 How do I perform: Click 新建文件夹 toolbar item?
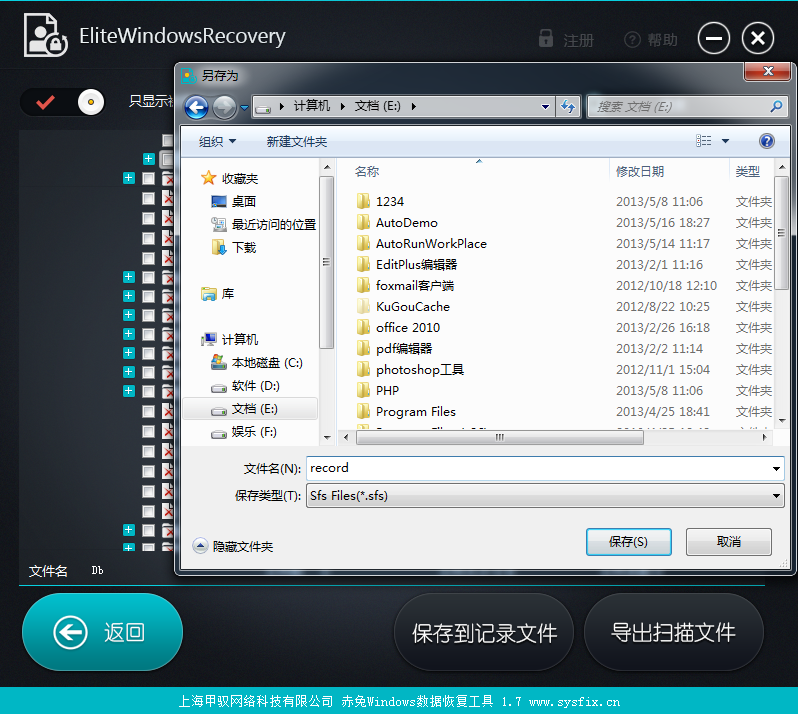point(297,141)
